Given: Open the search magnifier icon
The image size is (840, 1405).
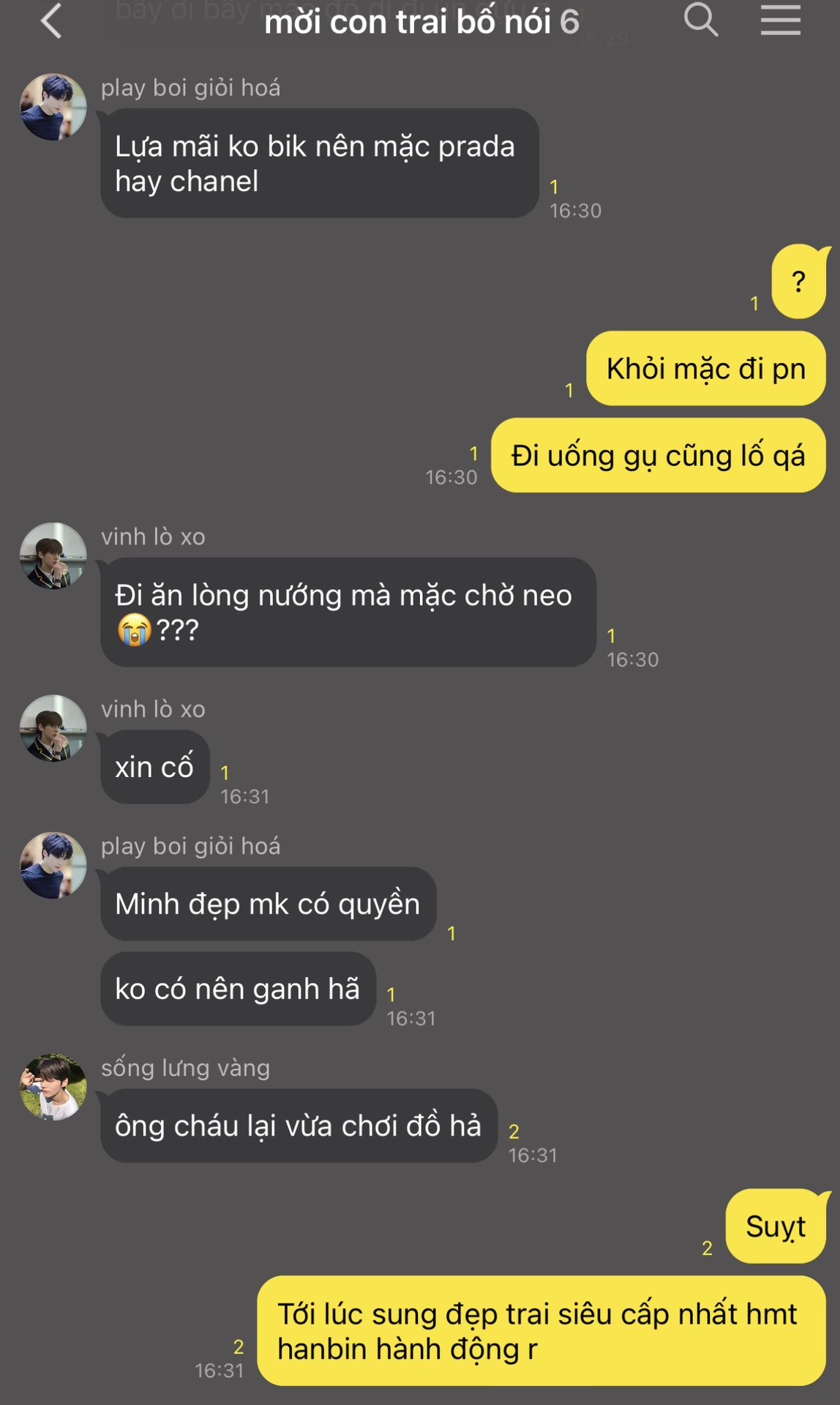Looking at the screenshot, I should pos(700,20).
